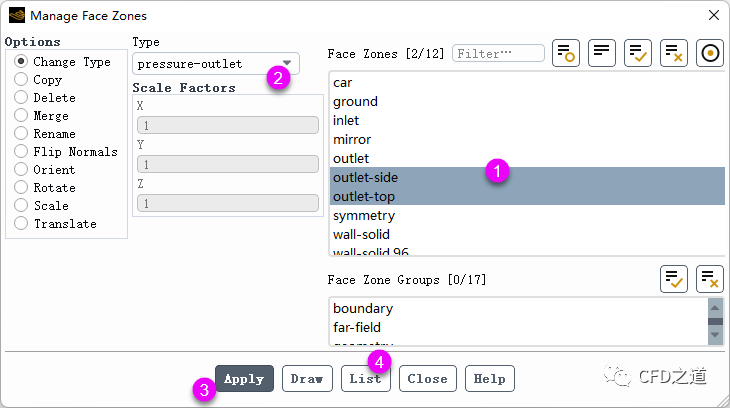Click the circular dot icon above Face Zones
730x408 pixels.
tap(711, 53)
